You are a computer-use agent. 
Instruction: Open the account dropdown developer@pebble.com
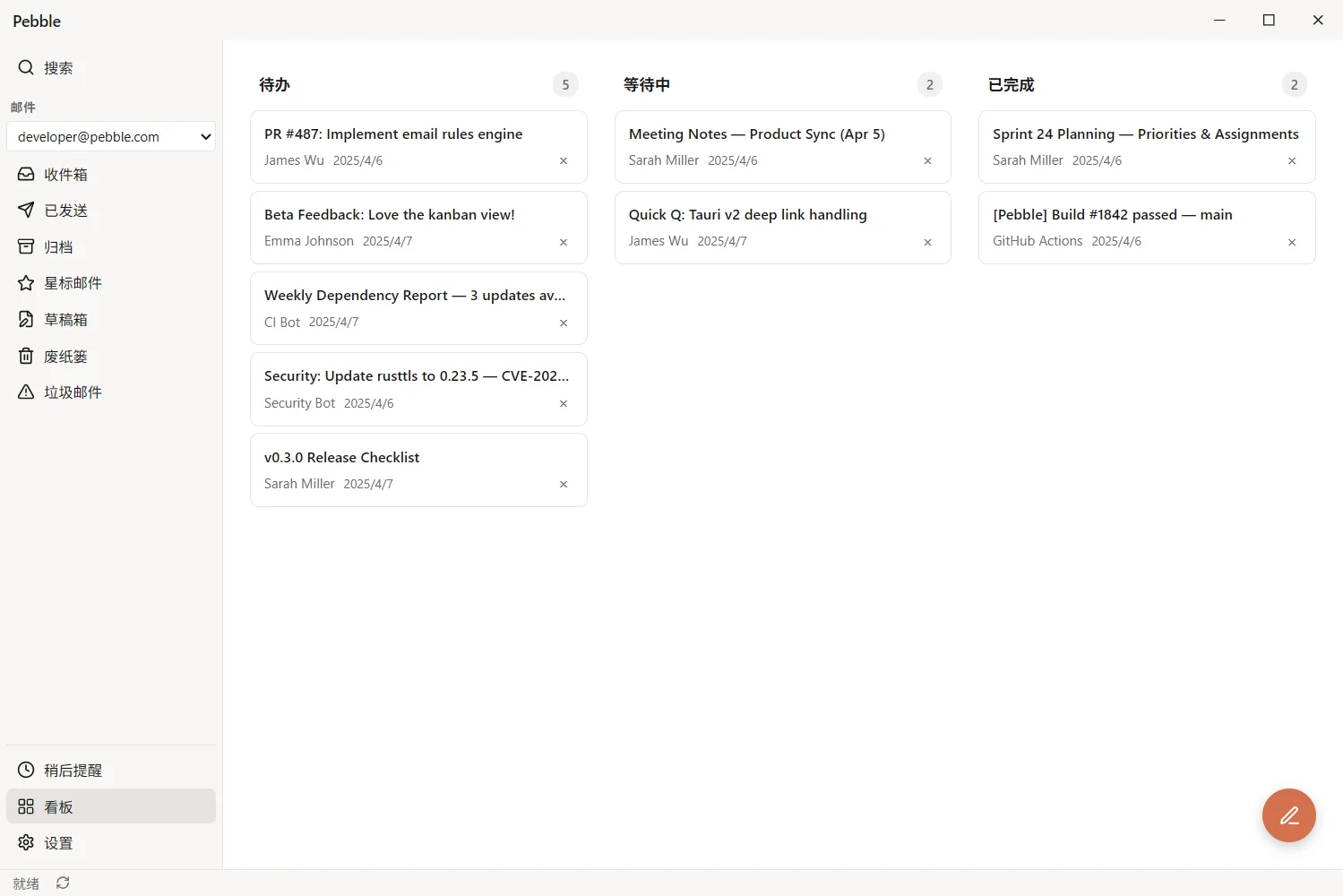coord(111,136)
